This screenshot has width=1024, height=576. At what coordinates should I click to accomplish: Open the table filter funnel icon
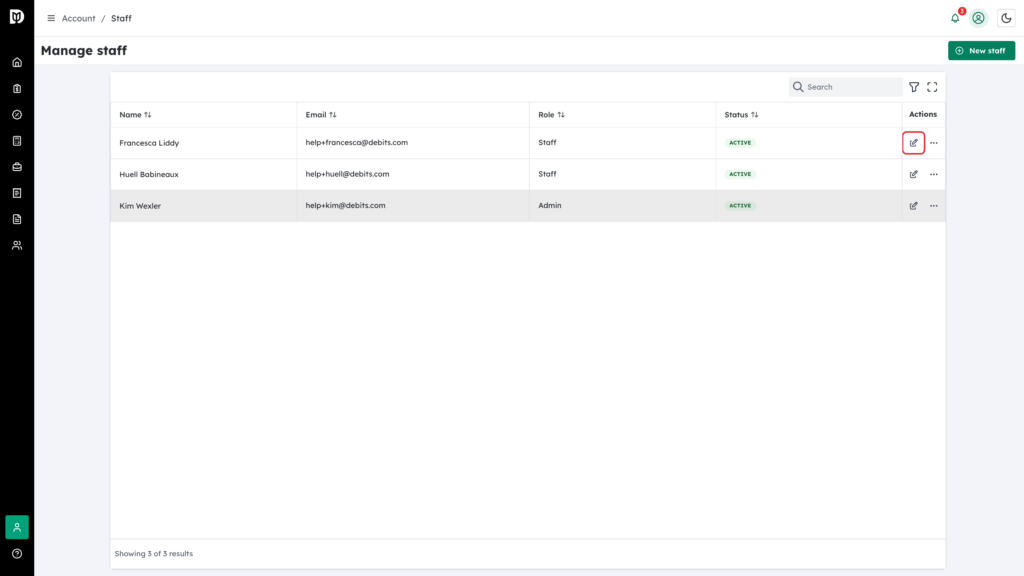914,87
